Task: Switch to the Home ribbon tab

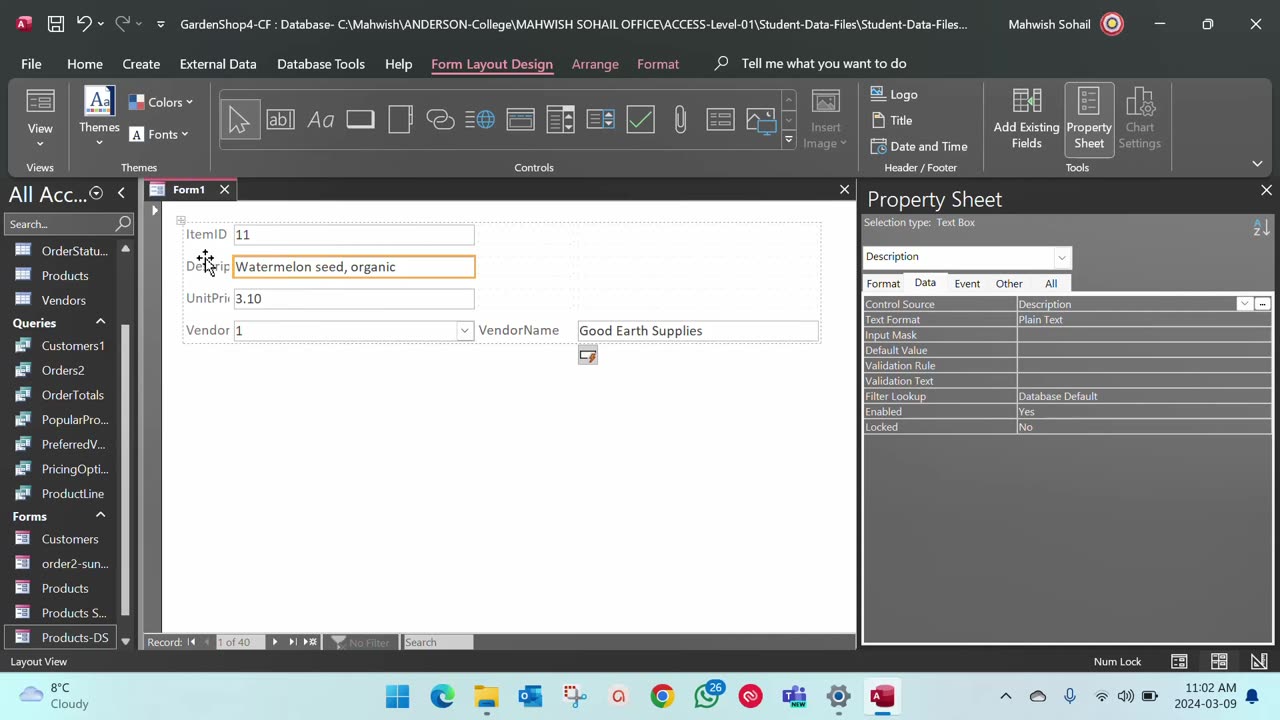Action: (85, 64)
